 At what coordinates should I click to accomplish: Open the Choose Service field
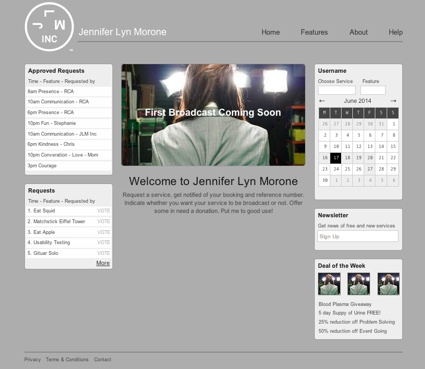(337, 90)
